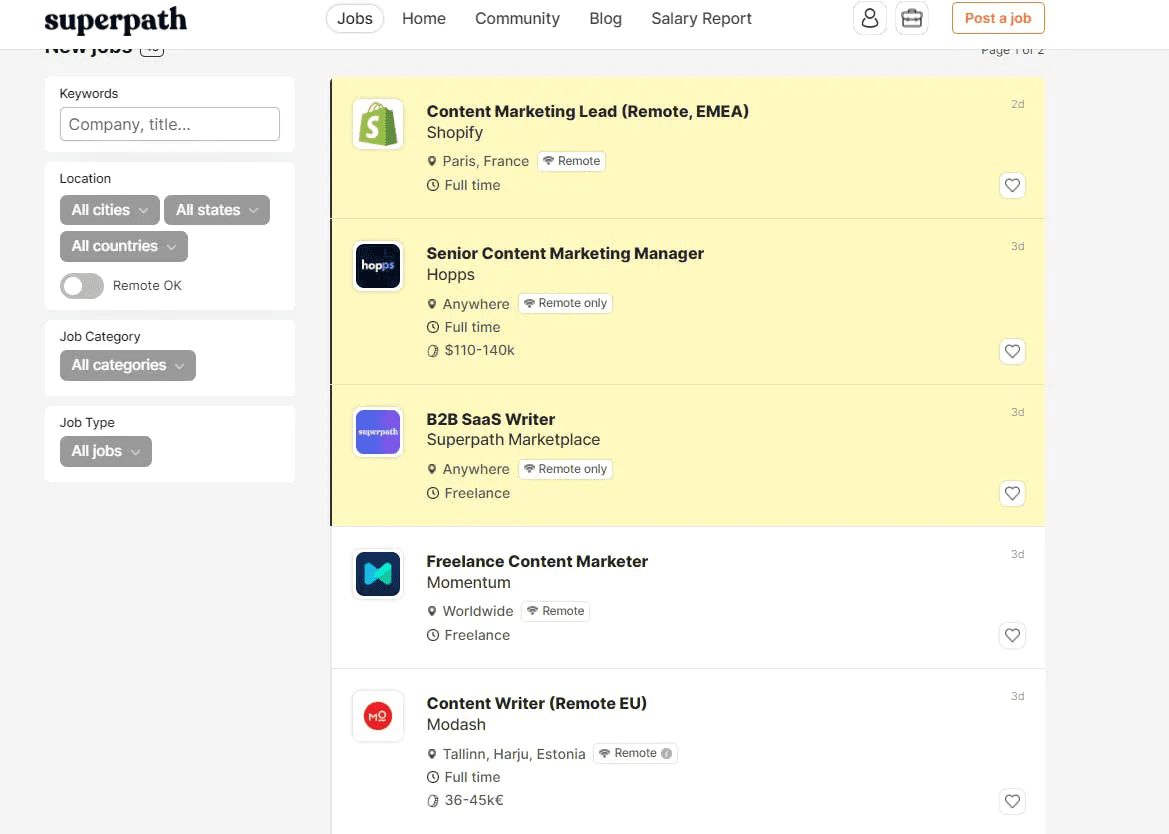Screen dimensions: 1169x834
Task: Click the clock icon beside Momentum Freelance
Action: 432,635
